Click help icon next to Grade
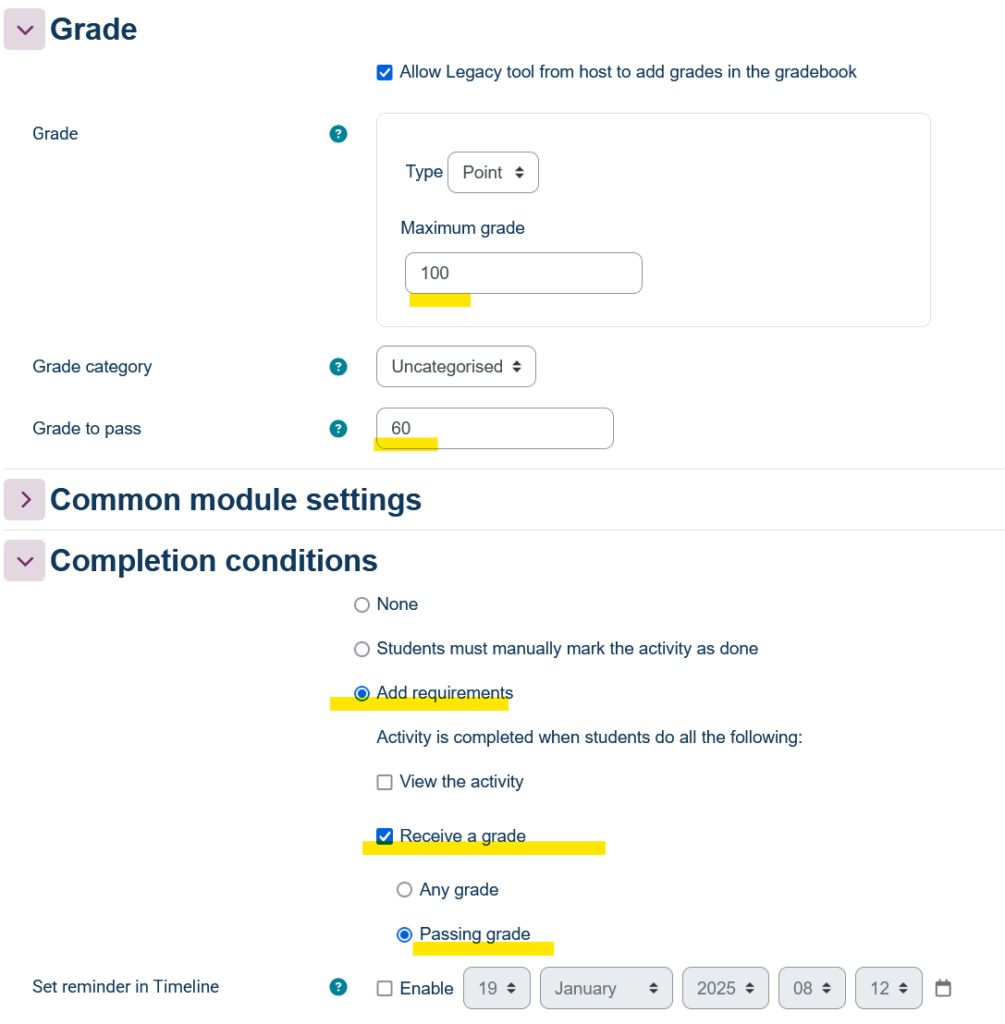The image size is (1005, 1024). (x=338, y=134)
